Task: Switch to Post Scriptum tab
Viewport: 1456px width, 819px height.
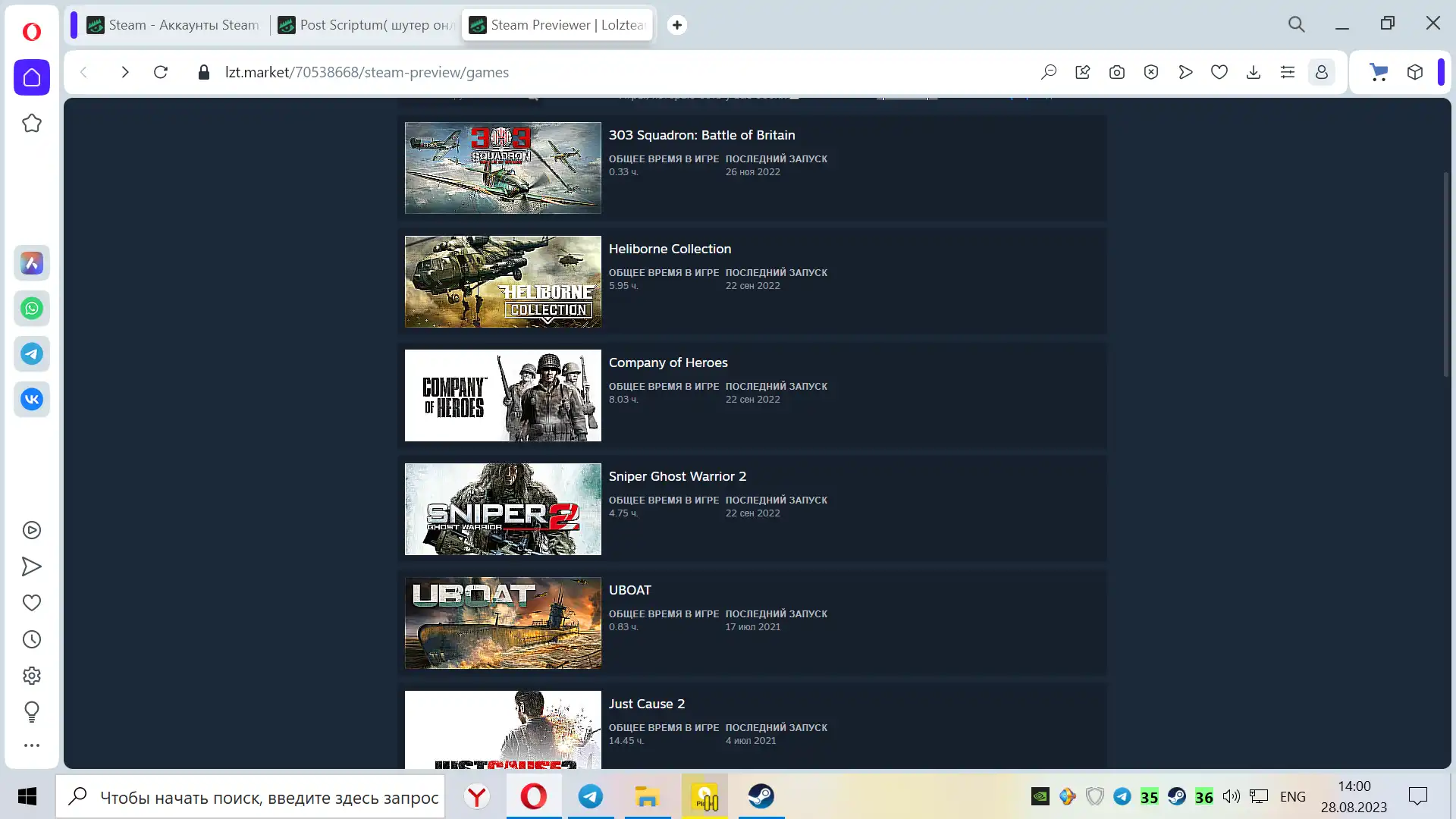Action: [366, 25]
